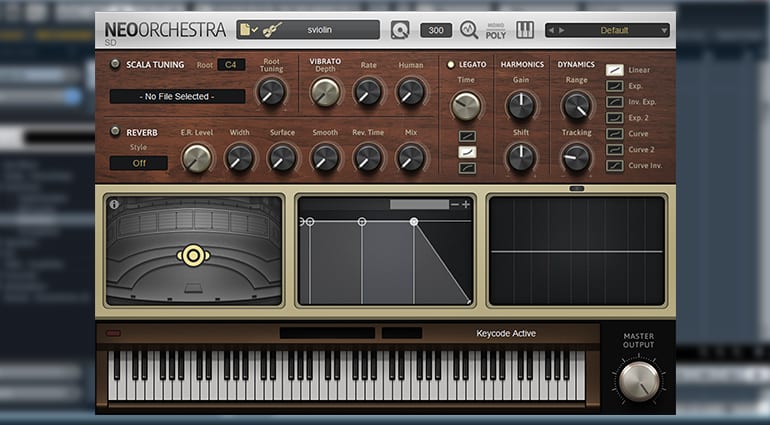Go to previous preset arrow

coord(551,30)
